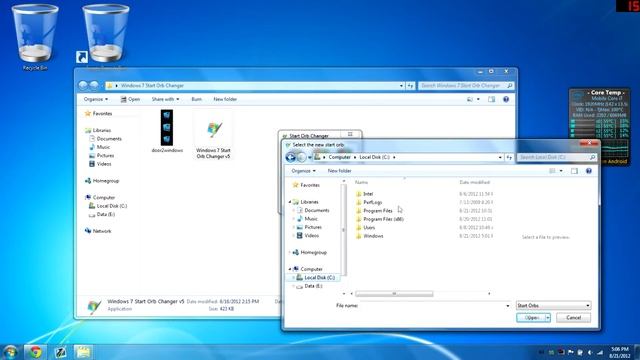Toggle preview pane in Explorer window toolbar
Image resolution: width=640 pixels, height=360 pixels.
(491, 99)
